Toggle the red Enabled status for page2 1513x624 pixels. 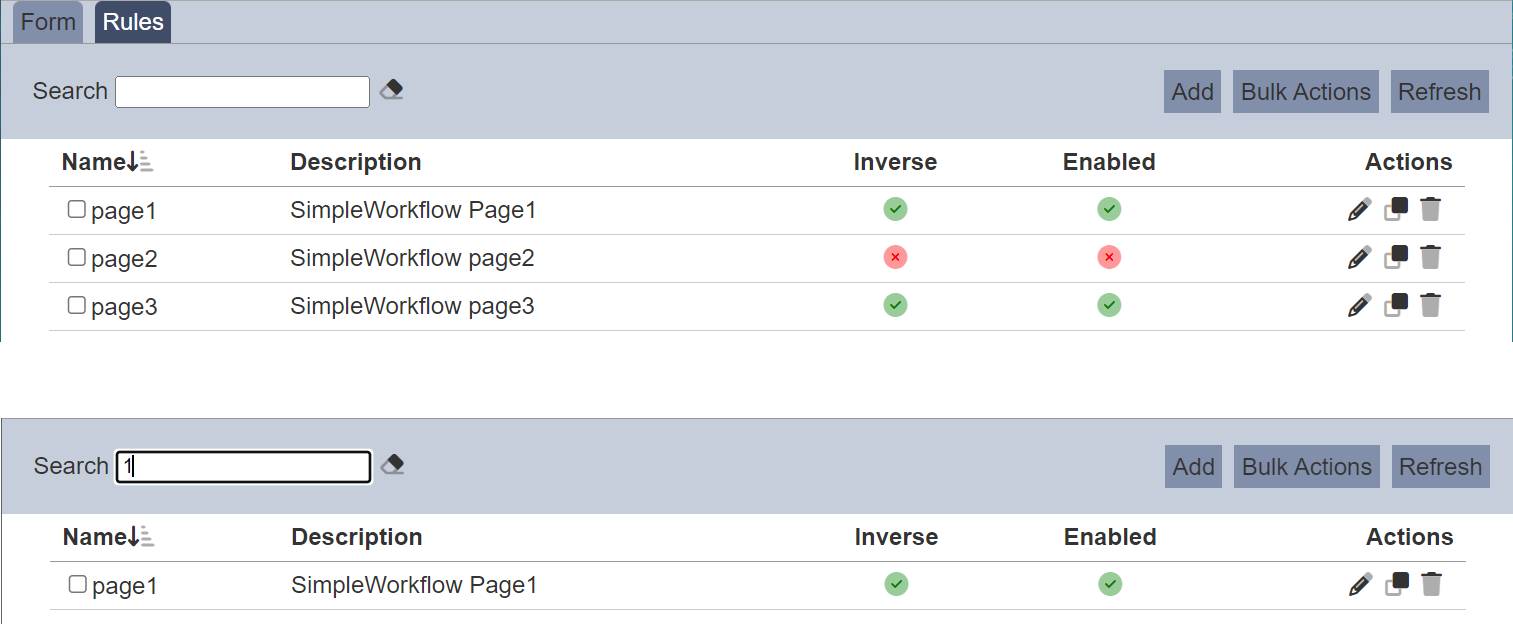1109,258
